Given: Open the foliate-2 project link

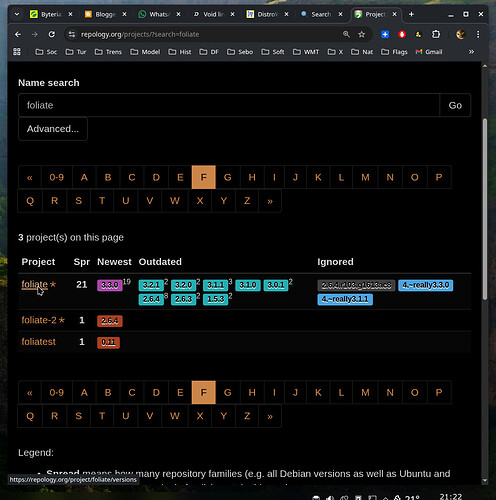Looking at the screenshot, I should click(39, 320).
